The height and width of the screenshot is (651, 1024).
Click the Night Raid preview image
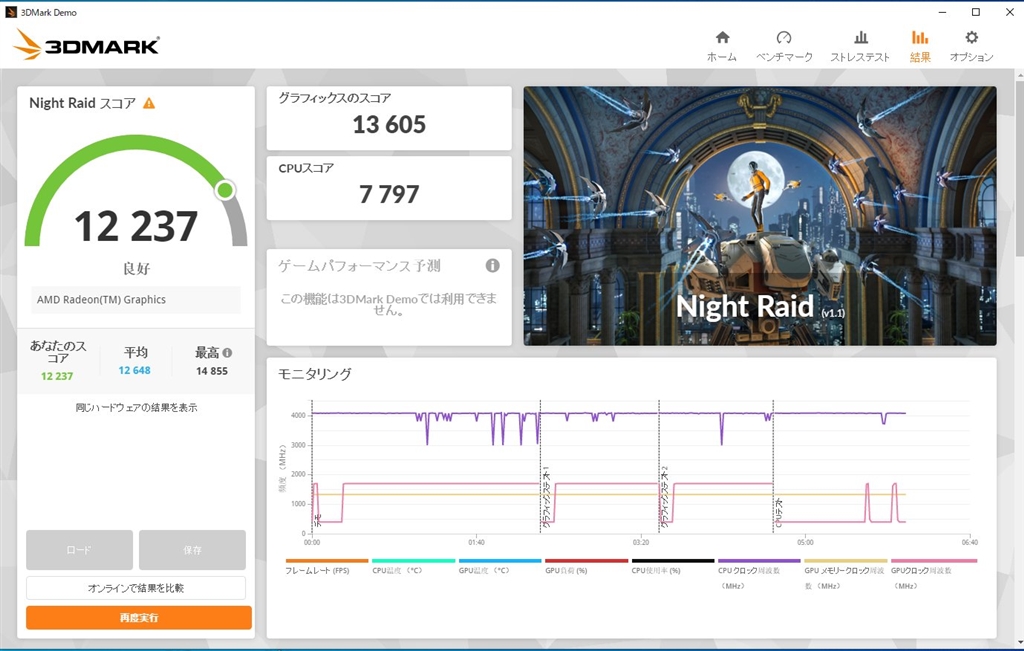click(760, 215)
